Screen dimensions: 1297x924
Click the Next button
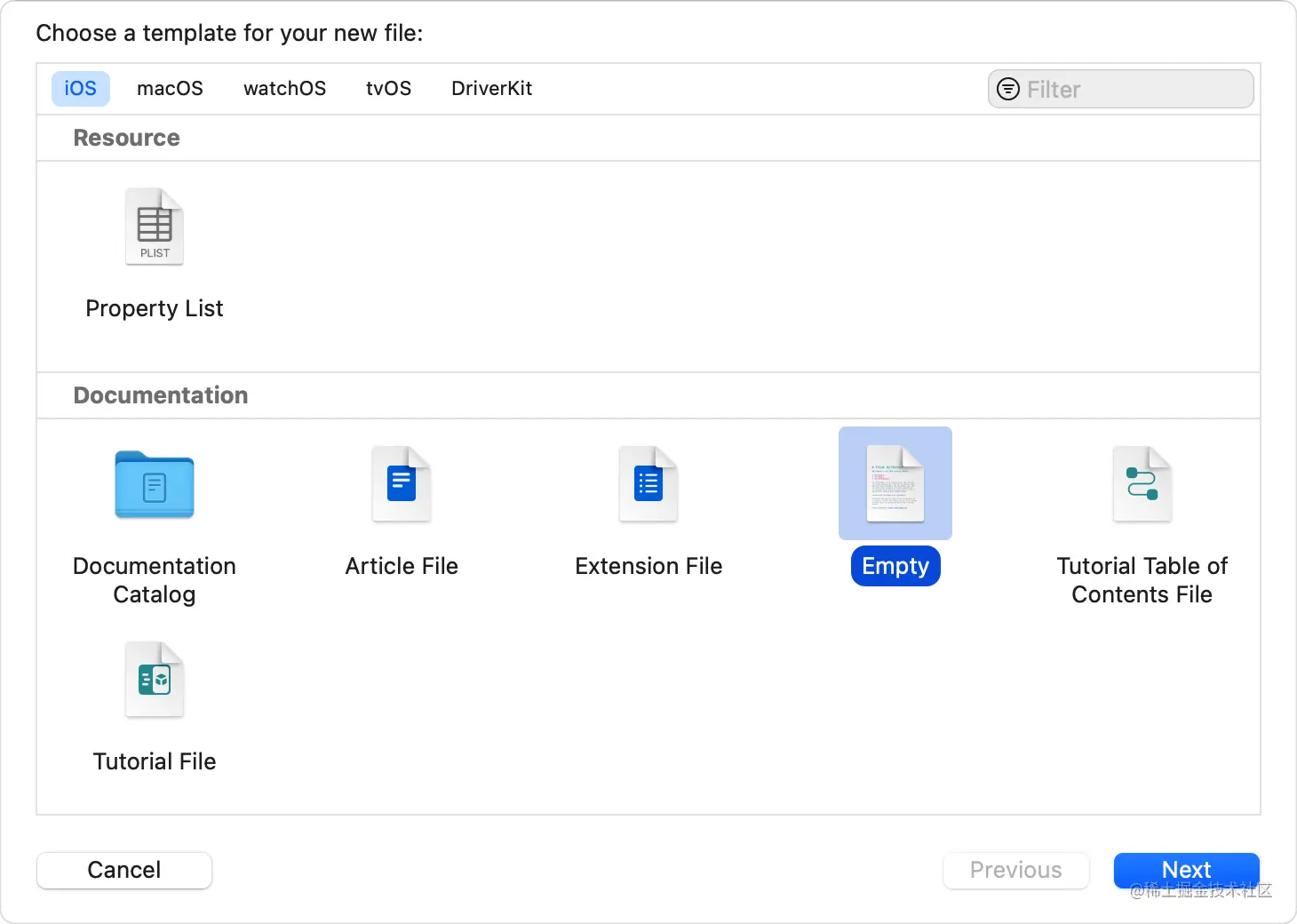coord(1187,870)
